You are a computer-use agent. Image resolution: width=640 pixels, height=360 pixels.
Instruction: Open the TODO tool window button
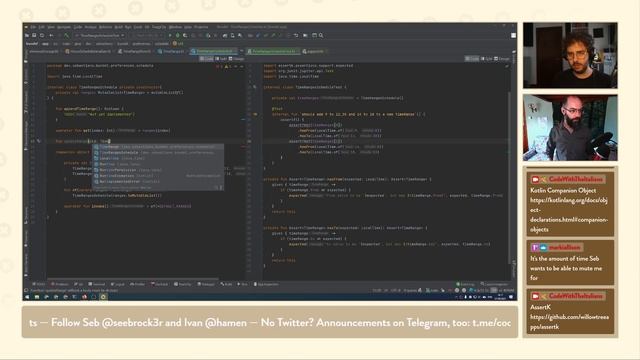point(39,284)
